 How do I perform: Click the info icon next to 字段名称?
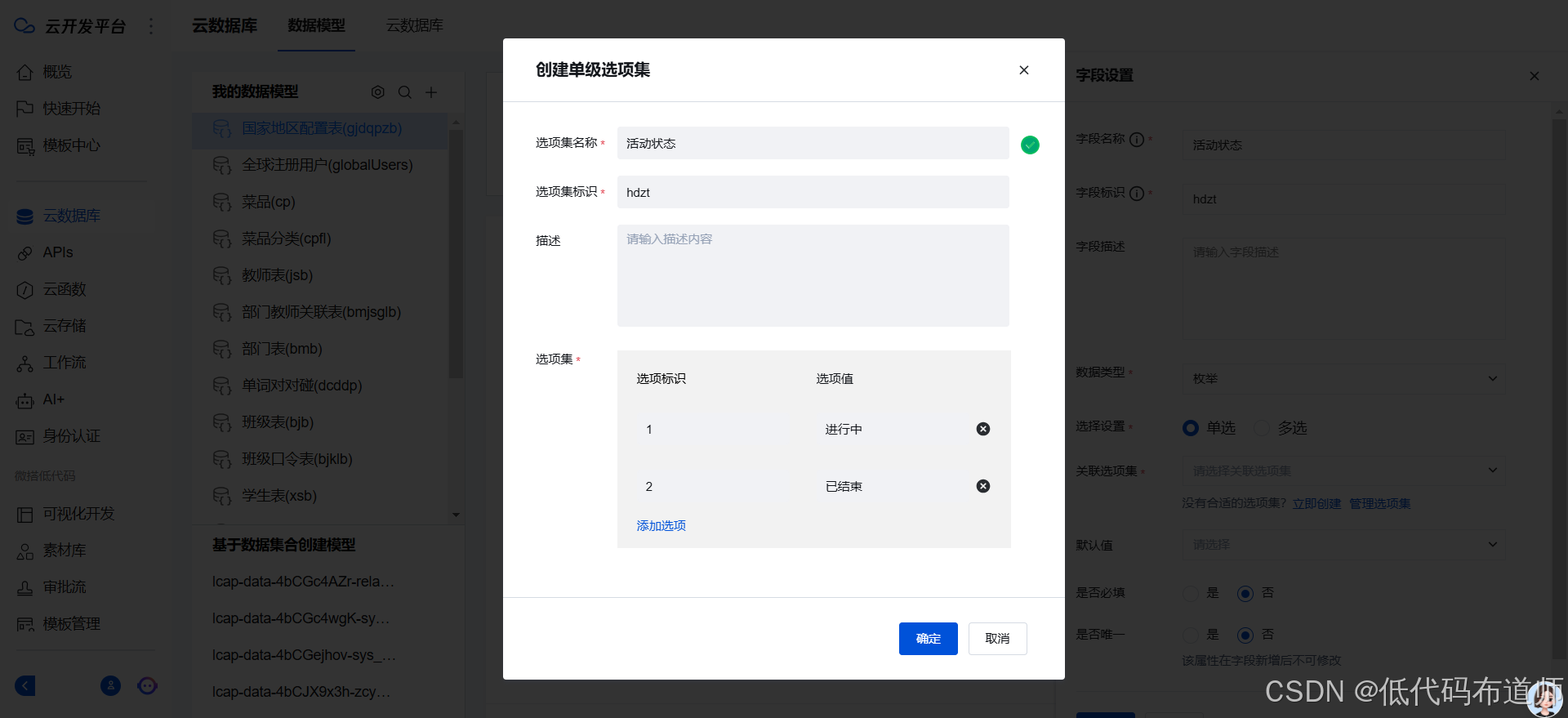click(1137, 140)
